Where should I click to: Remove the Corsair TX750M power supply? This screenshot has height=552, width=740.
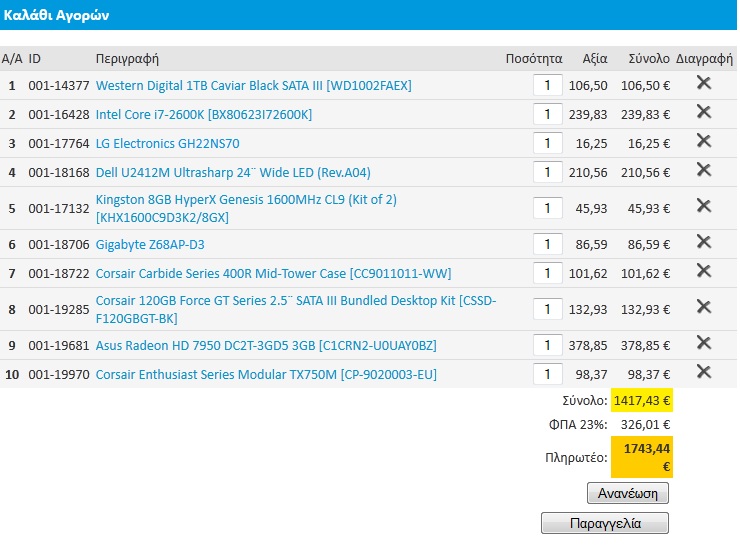click(x=704, y=372)
